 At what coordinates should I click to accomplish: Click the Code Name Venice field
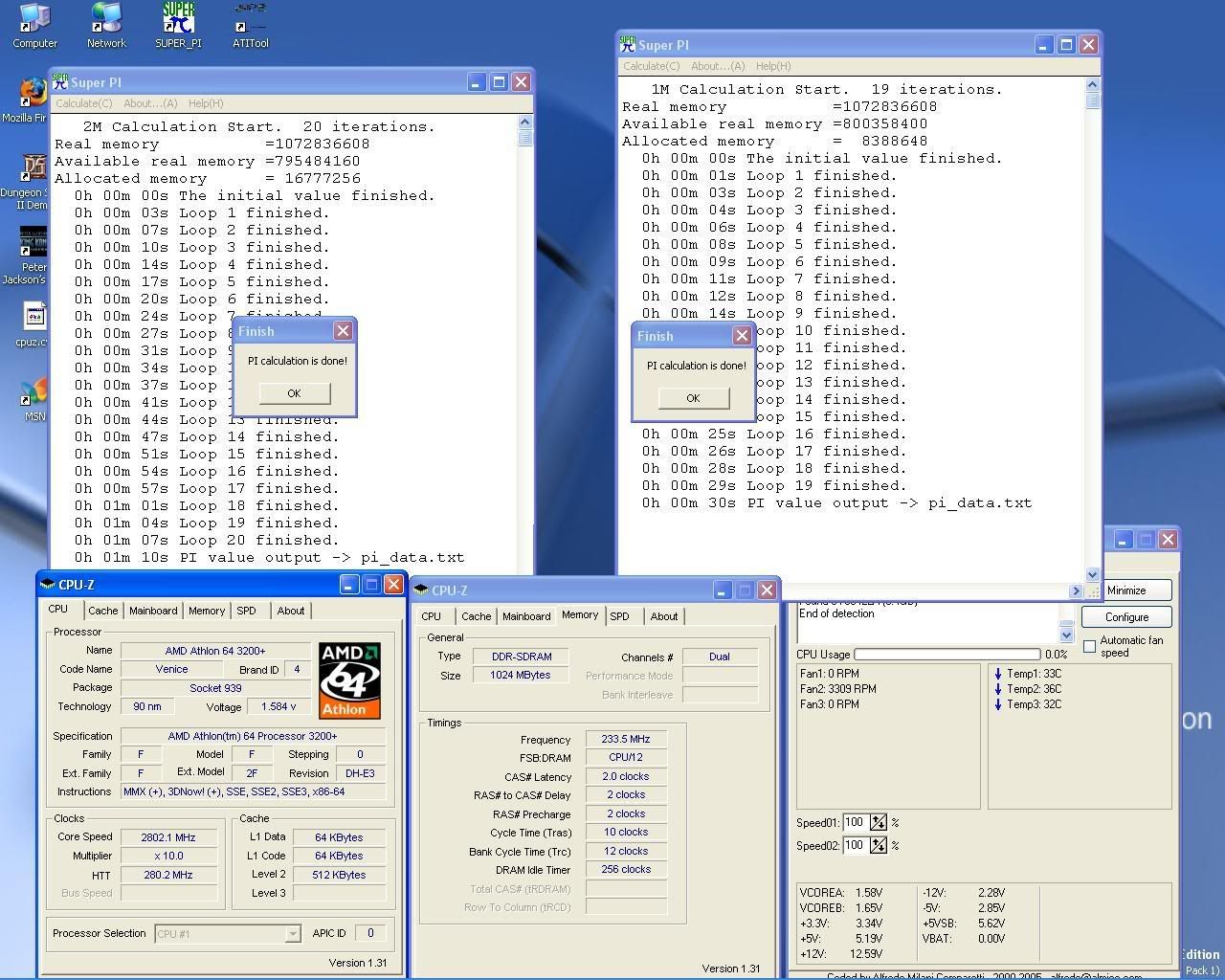pyautogui.click(x=171, y=670)
